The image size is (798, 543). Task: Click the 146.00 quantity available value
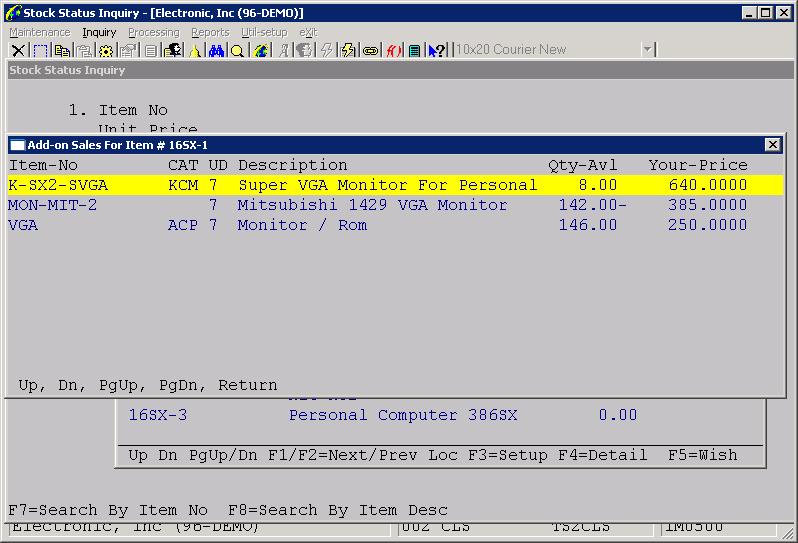click(x=588, y=225)
